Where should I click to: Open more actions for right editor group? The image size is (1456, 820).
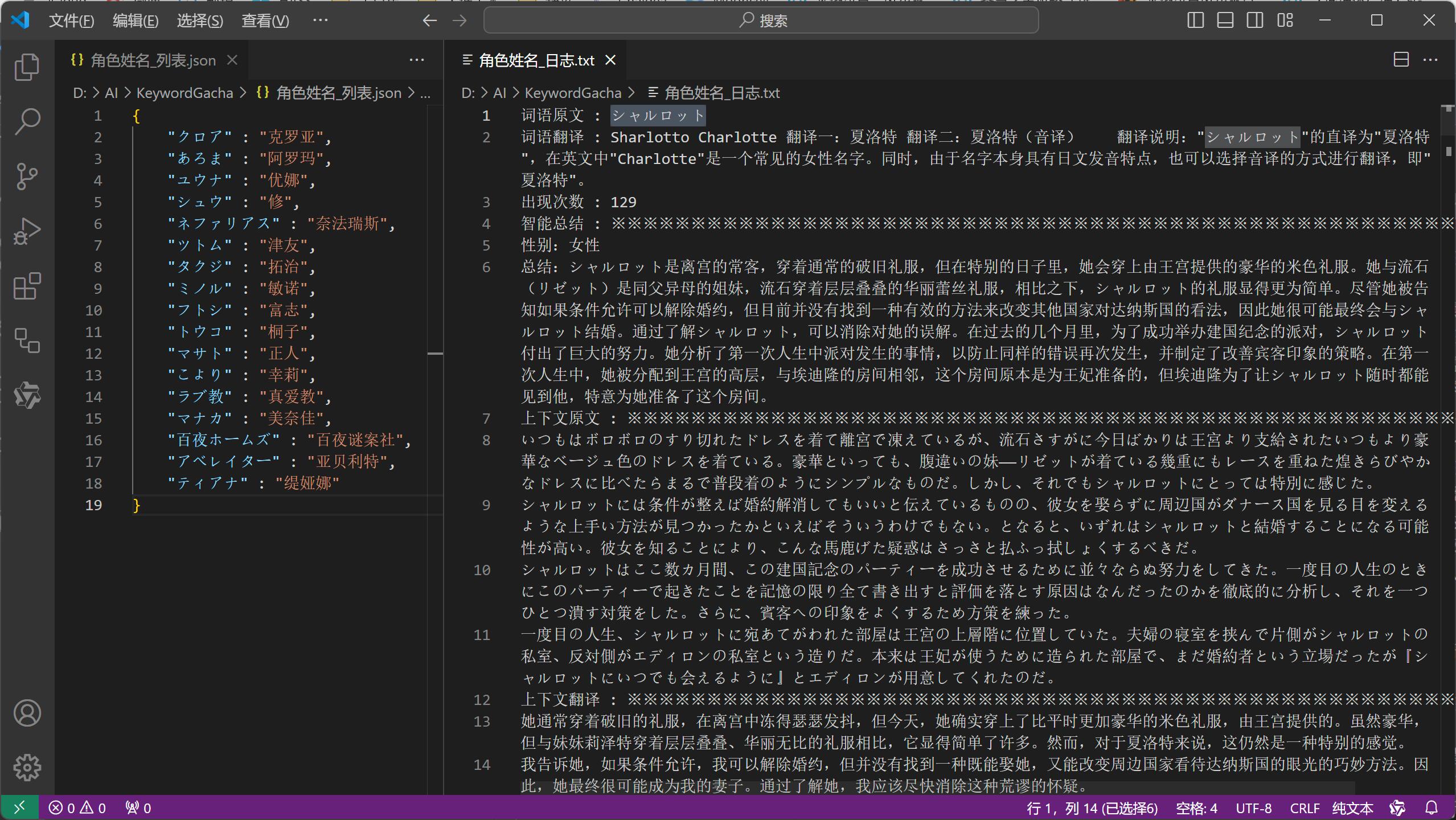[x=1430, y=60]
